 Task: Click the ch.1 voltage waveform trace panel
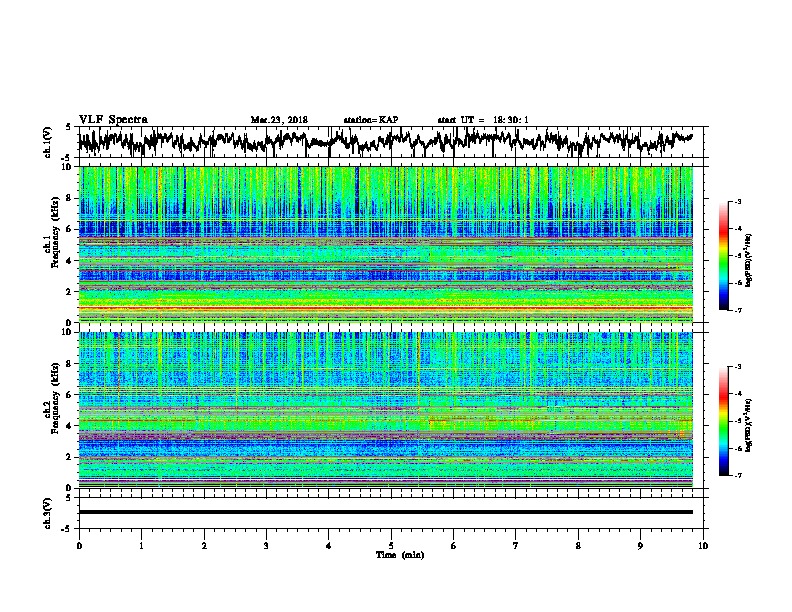click(x=393, y=142)
